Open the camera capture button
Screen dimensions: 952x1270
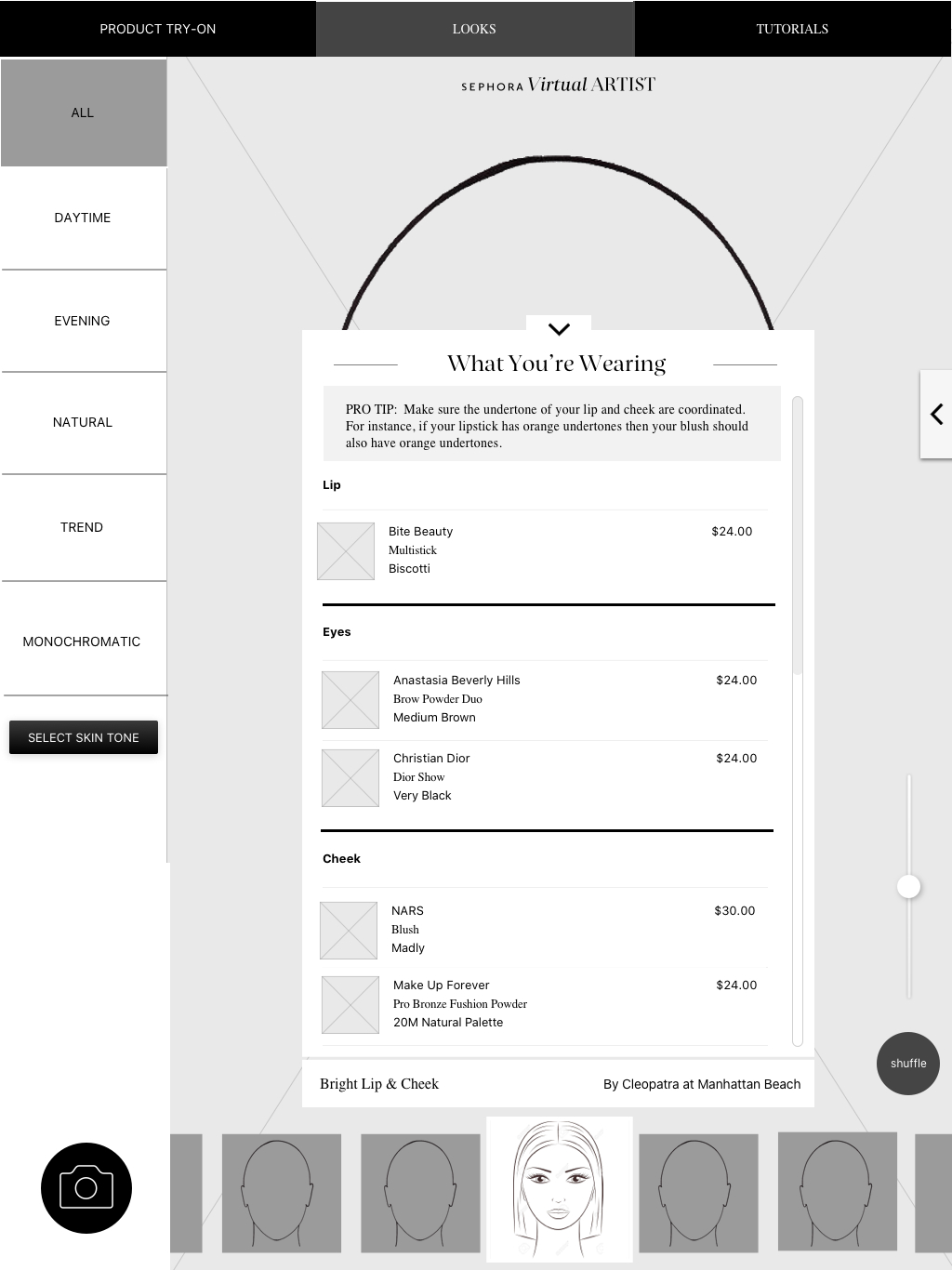tap(86, 1187)
